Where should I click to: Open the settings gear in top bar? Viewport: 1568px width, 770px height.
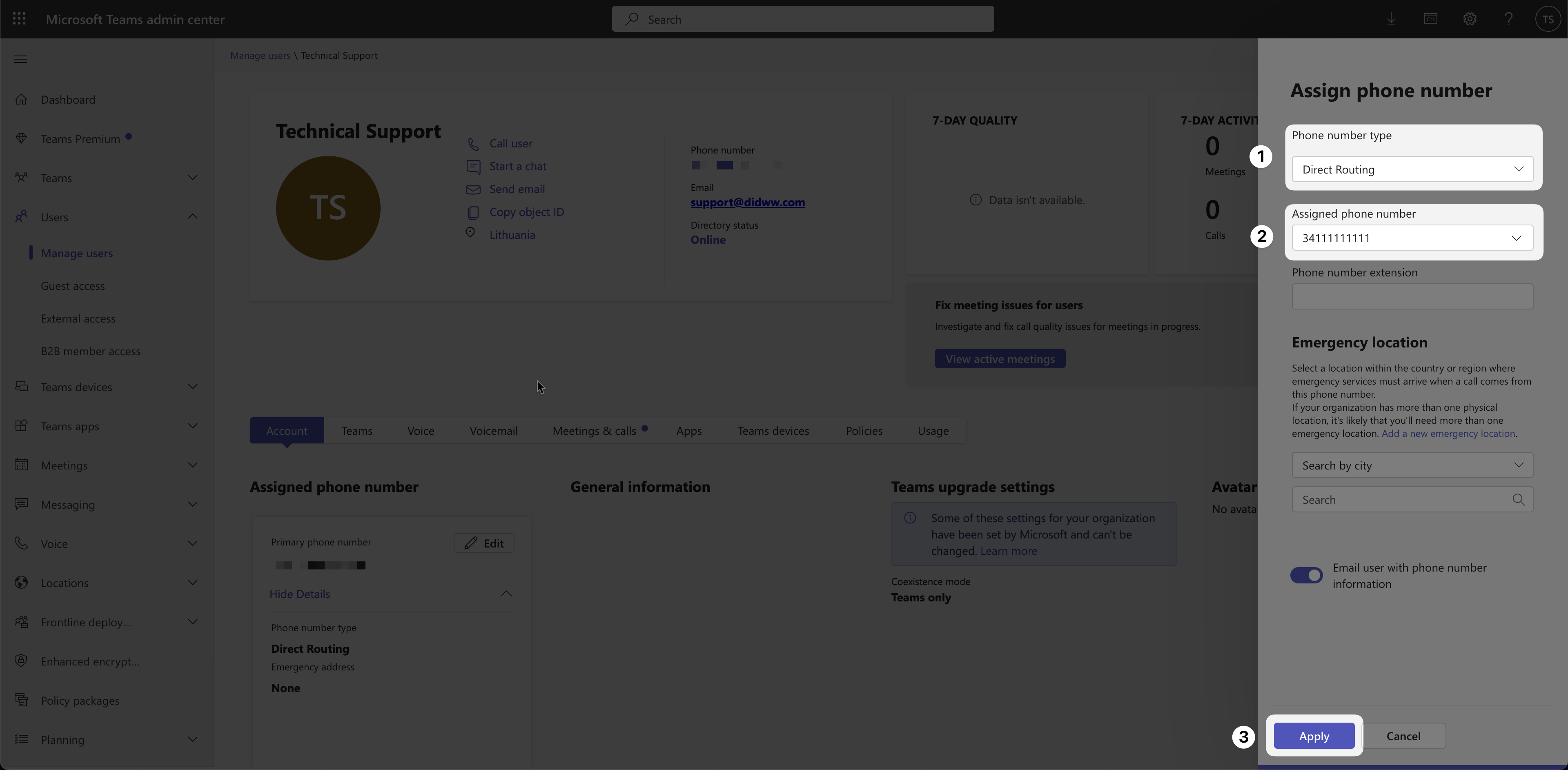click(x=1470, y=19)
